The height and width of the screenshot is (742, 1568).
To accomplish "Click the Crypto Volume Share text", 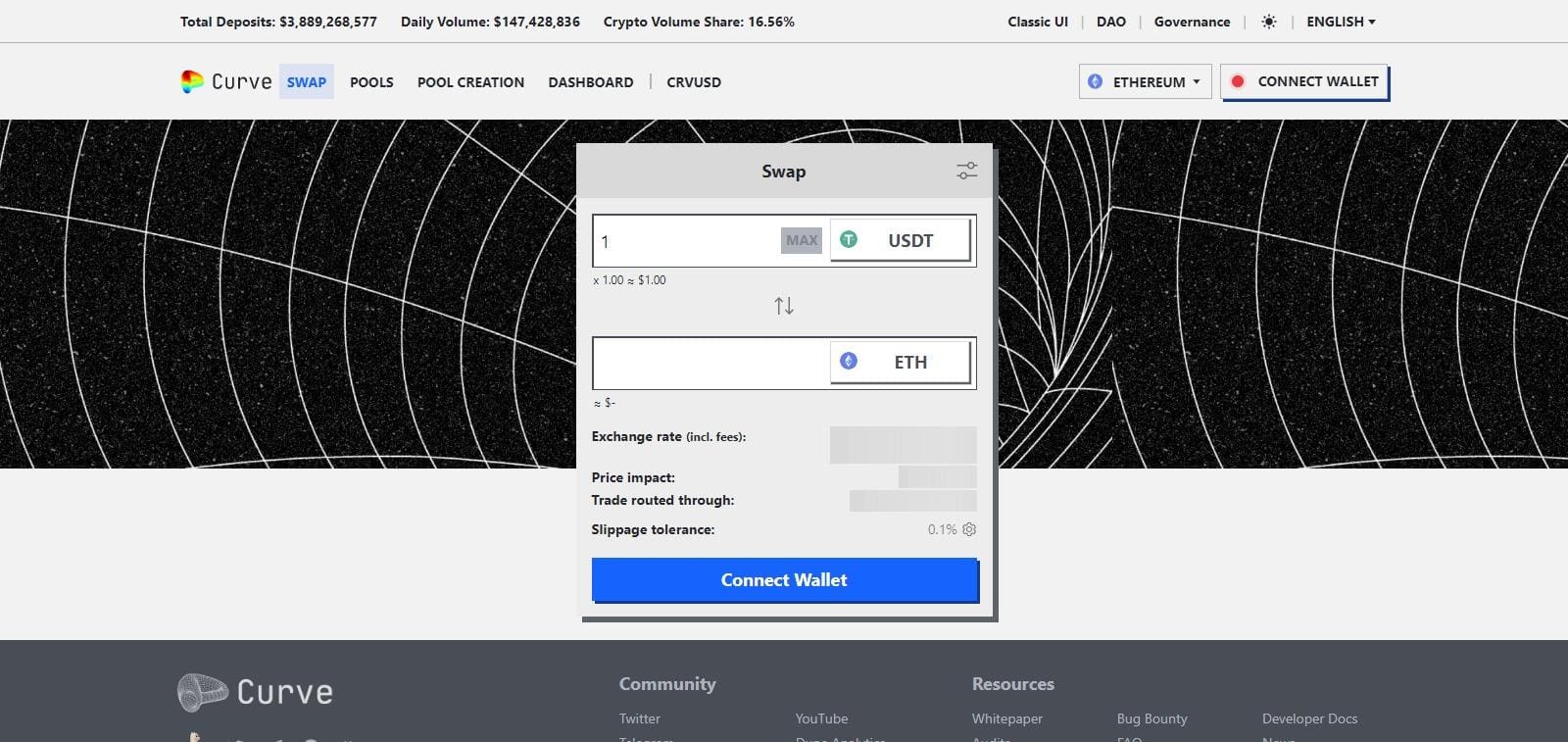I will coord(699,22).
